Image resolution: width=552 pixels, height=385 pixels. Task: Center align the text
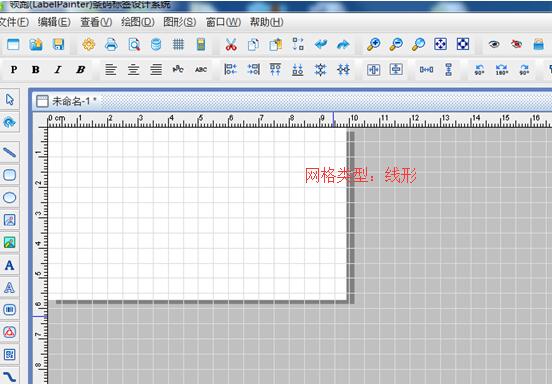click(133, 70)
